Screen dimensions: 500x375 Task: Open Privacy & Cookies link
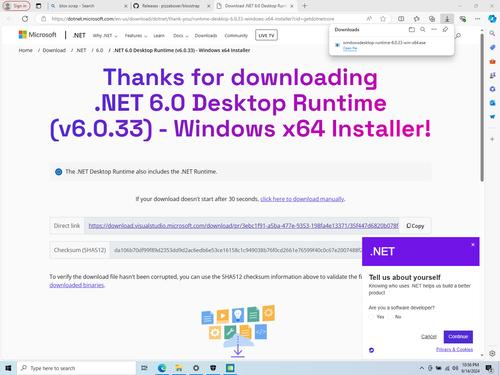point(454,349)
